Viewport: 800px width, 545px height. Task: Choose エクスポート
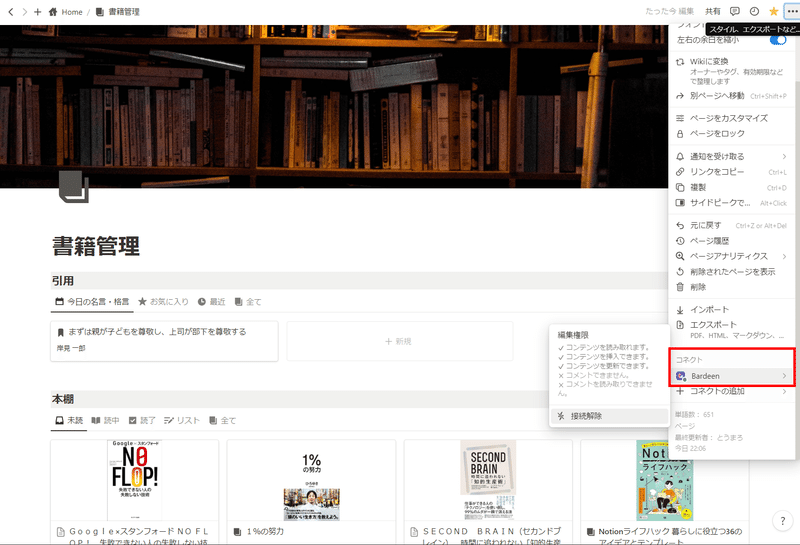(732, 329)
